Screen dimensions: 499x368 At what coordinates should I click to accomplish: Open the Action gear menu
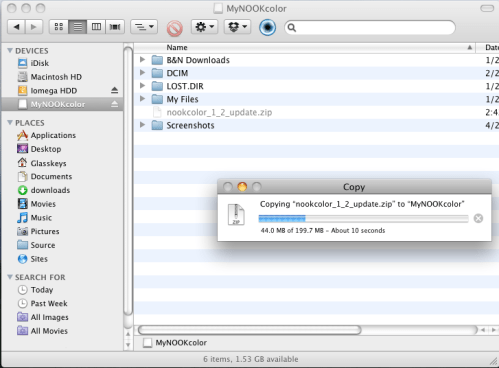205,27
